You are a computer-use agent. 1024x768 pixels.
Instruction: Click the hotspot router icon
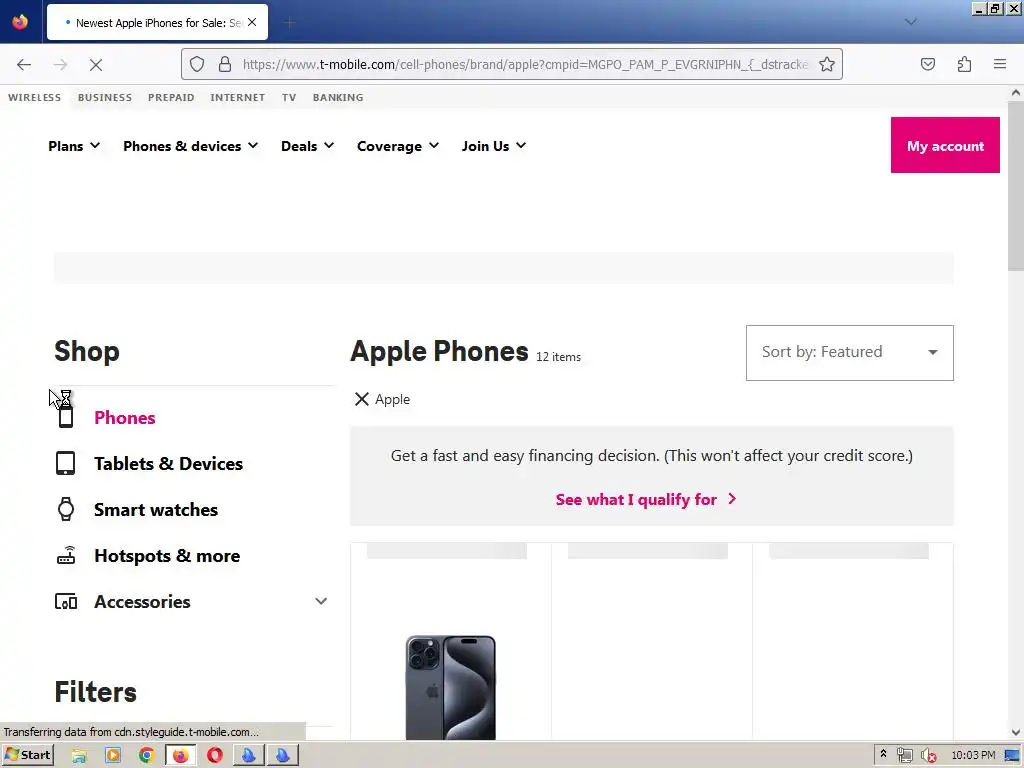click(x=66, y=555)
